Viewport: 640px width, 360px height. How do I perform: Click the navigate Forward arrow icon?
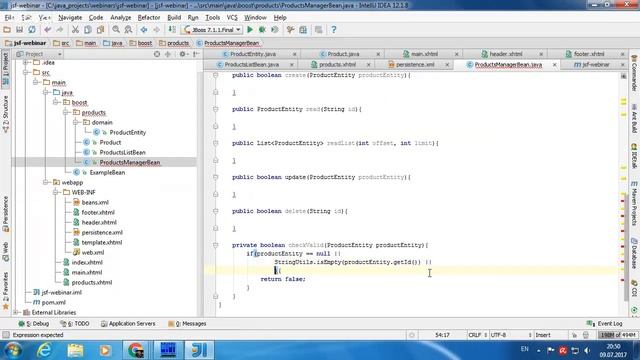[x=156, y=30]
